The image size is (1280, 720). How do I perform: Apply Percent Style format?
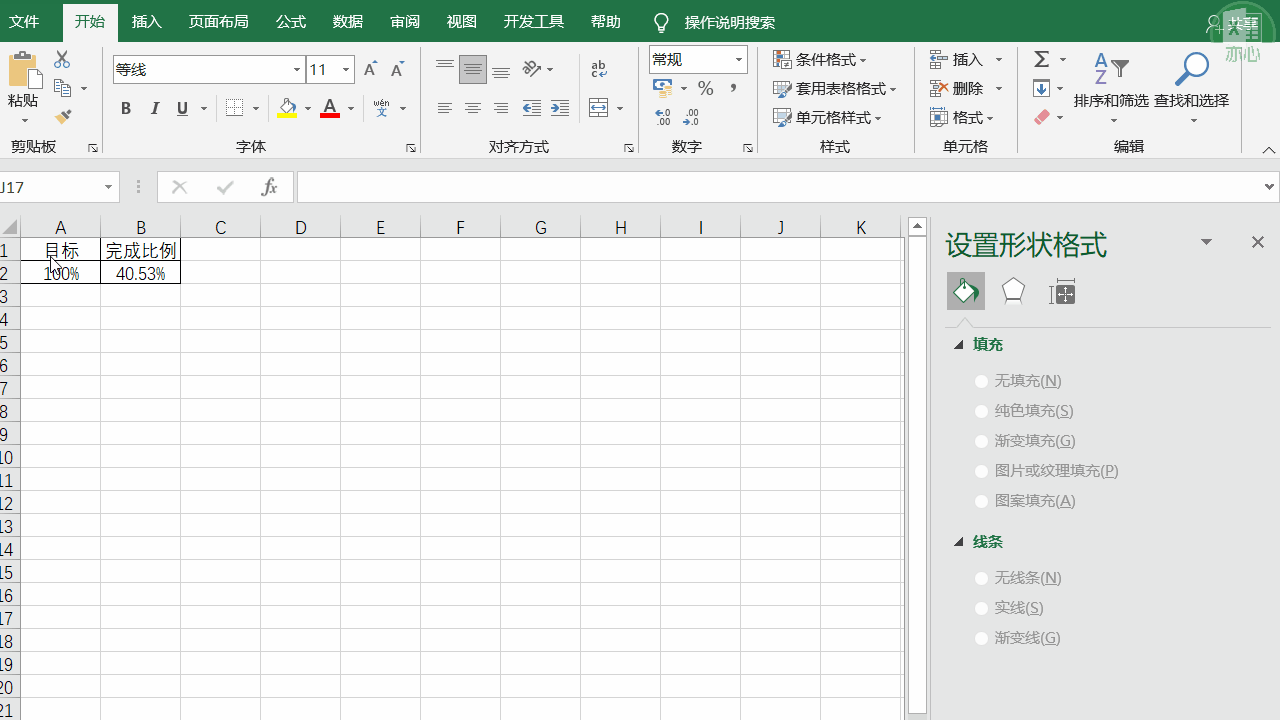click(x=706, y=88)
